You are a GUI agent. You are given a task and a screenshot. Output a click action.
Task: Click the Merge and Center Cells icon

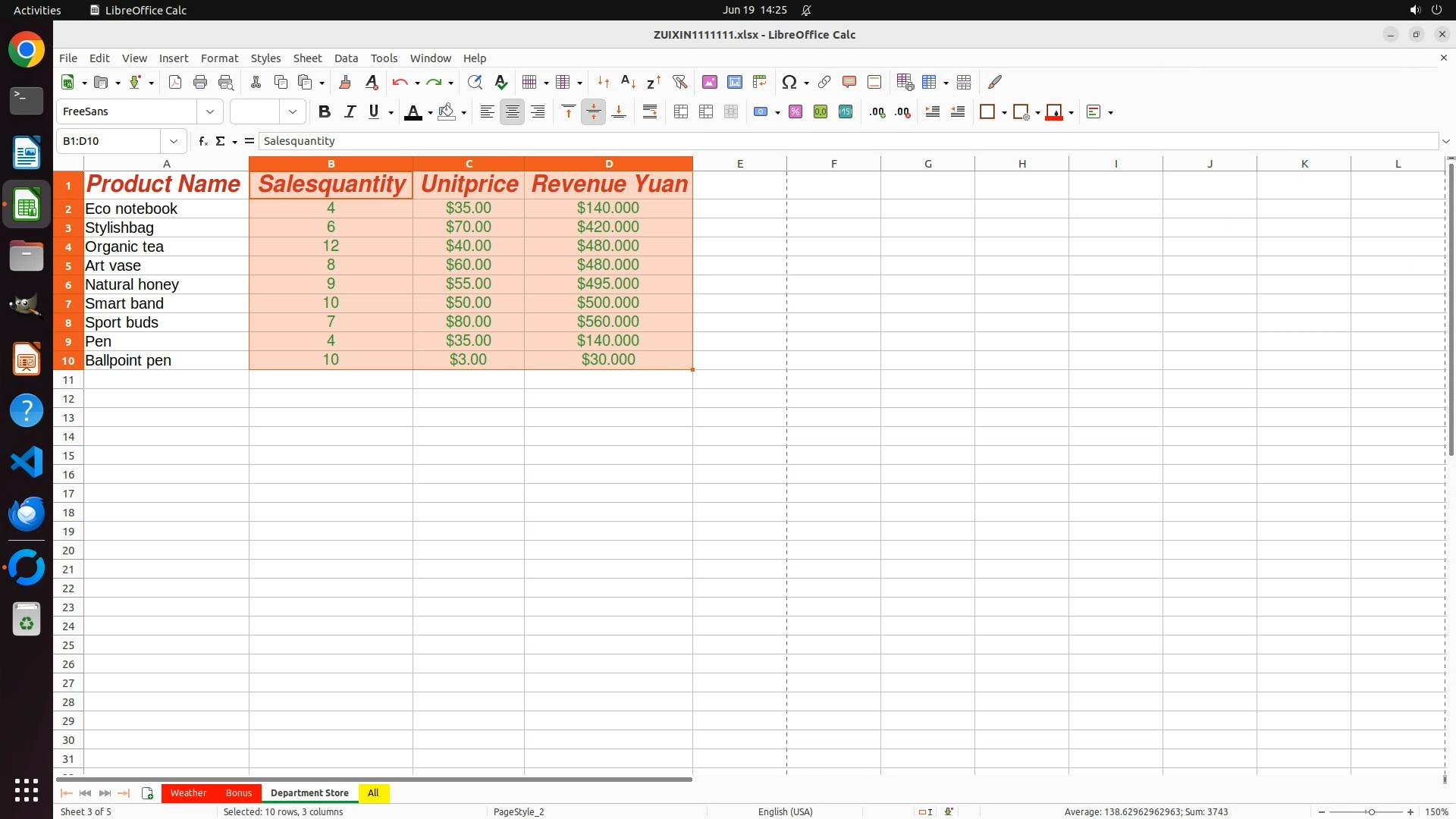(x=680, y=112)
